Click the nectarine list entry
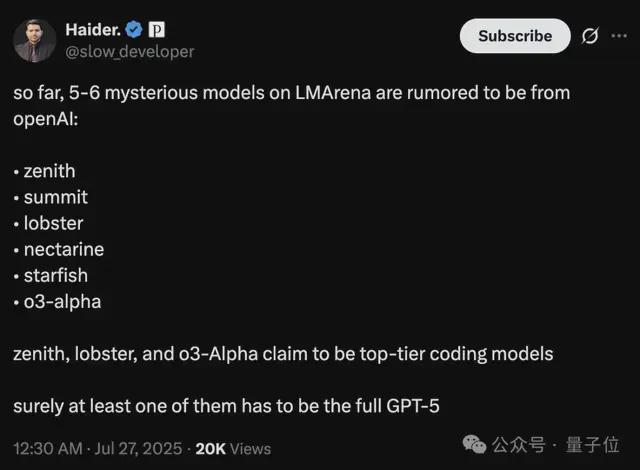 tap(64, 250)
